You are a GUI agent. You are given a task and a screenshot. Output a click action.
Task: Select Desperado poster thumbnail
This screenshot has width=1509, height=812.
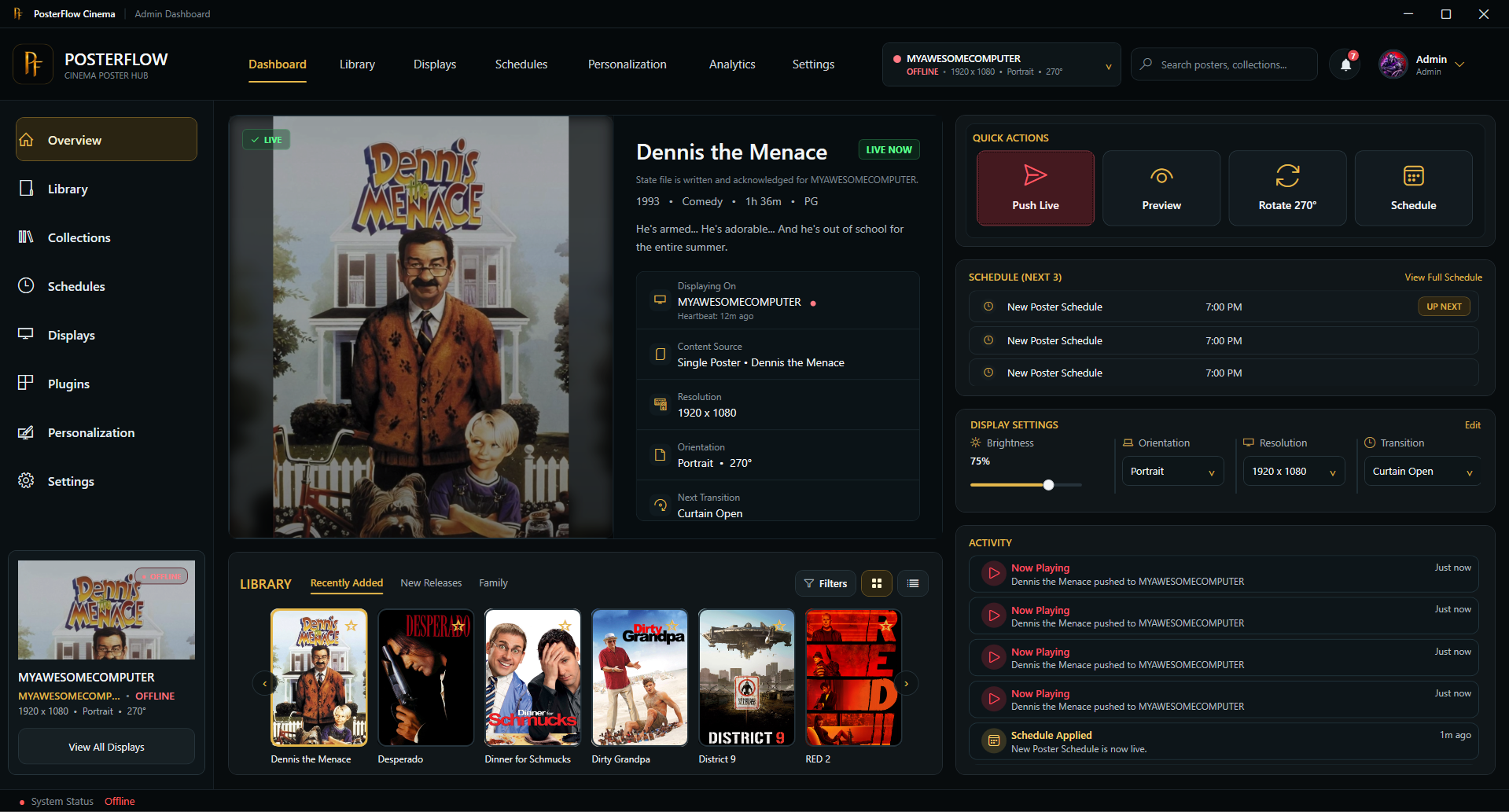coord(425,678)
